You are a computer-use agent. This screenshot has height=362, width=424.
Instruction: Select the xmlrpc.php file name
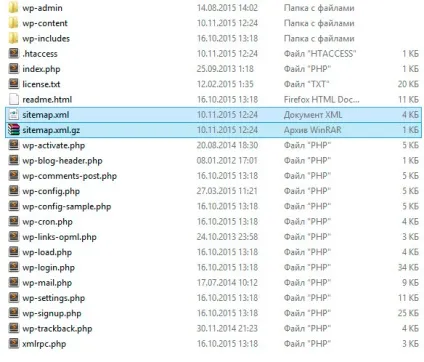[x=44, y=344]
